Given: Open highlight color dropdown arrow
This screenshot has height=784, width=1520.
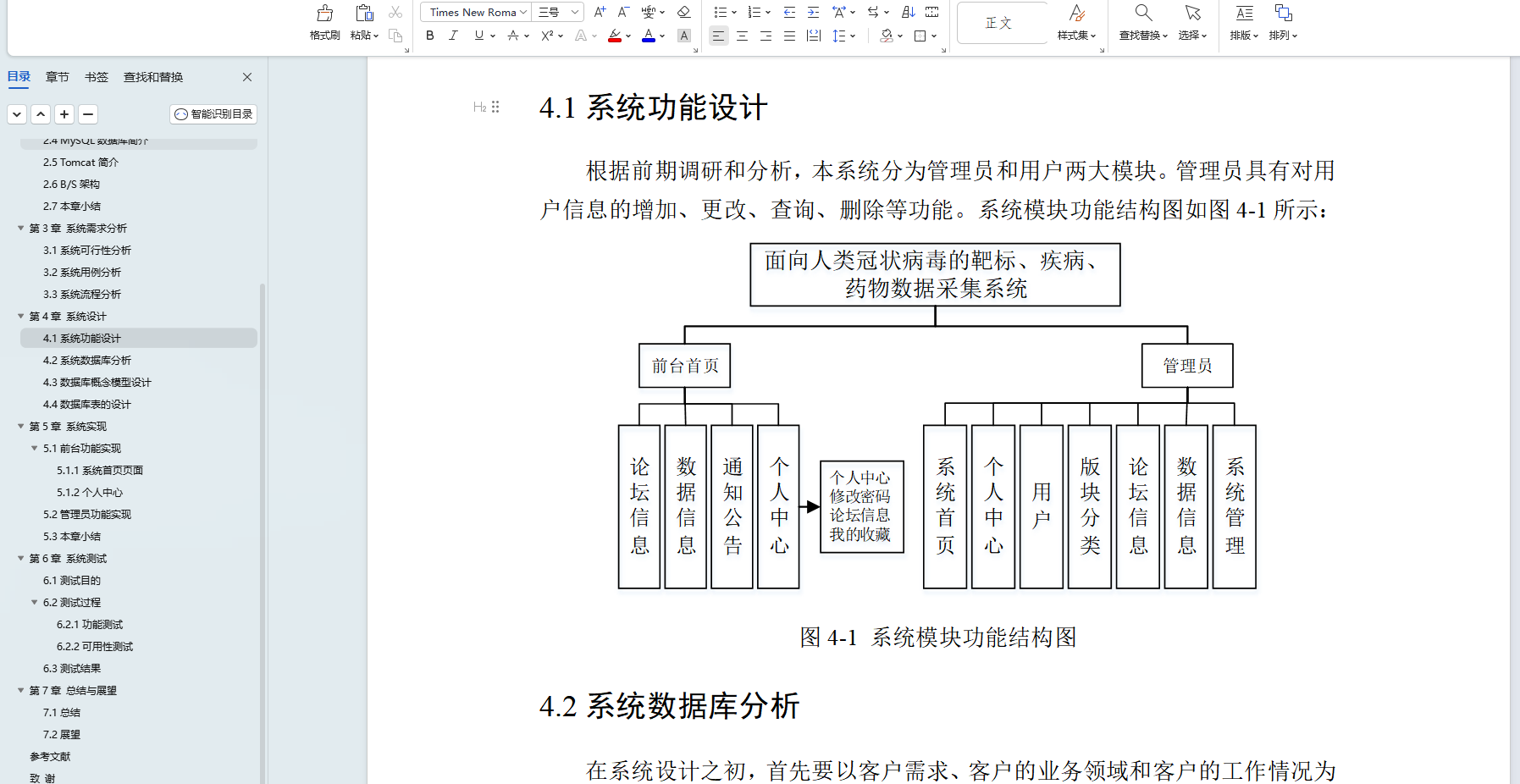Looking at the screenshot, I should tap(628, 36).
